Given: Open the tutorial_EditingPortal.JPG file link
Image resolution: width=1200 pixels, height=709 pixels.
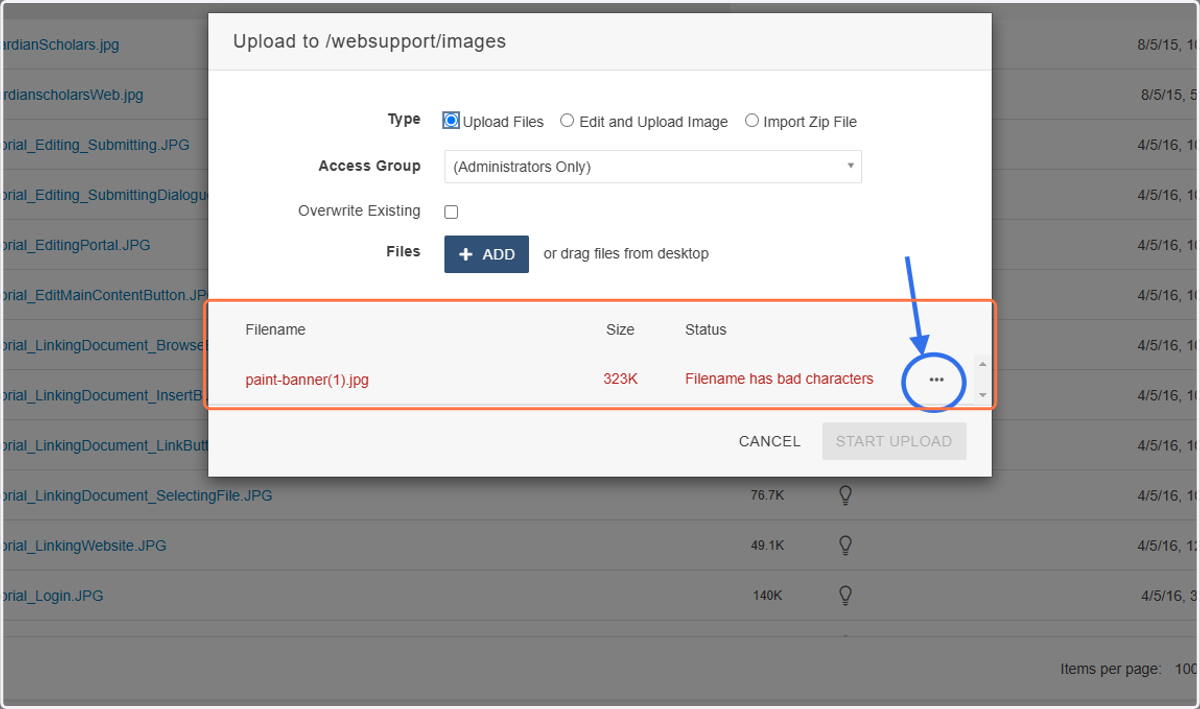Looking at the screenshot, I should click(76, 245).
